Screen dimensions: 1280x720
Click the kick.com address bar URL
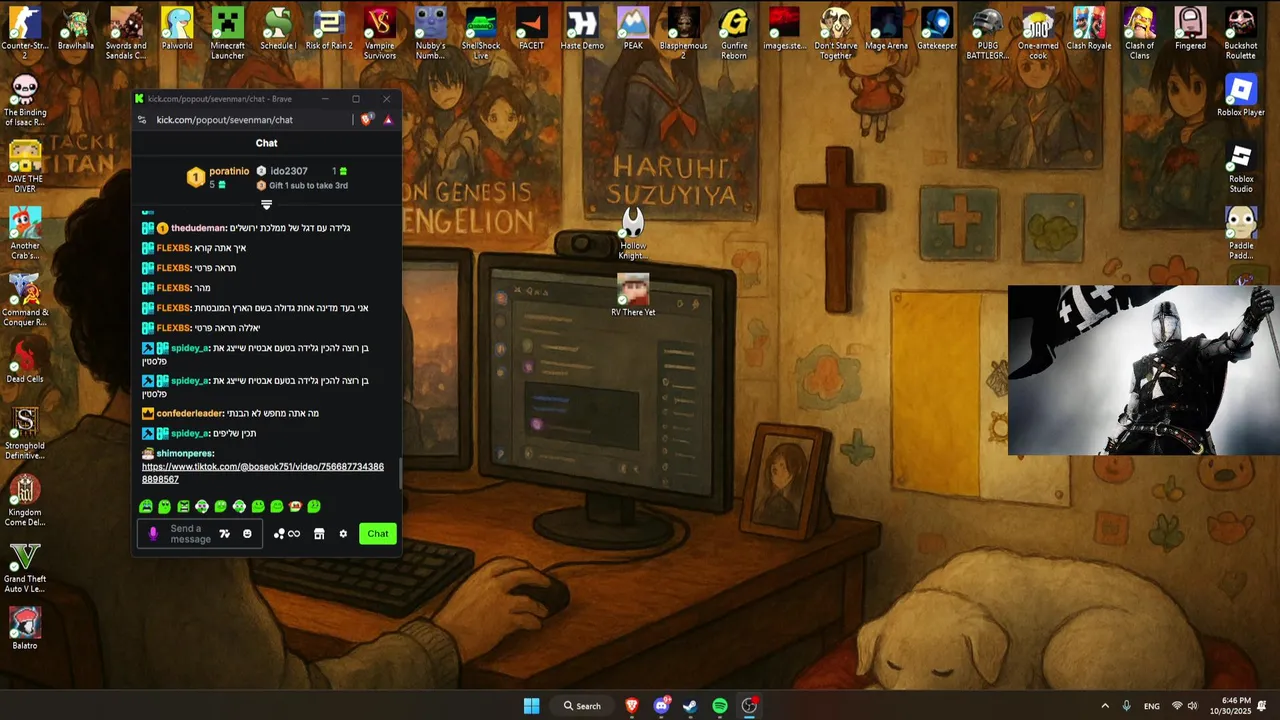(224, 120)
